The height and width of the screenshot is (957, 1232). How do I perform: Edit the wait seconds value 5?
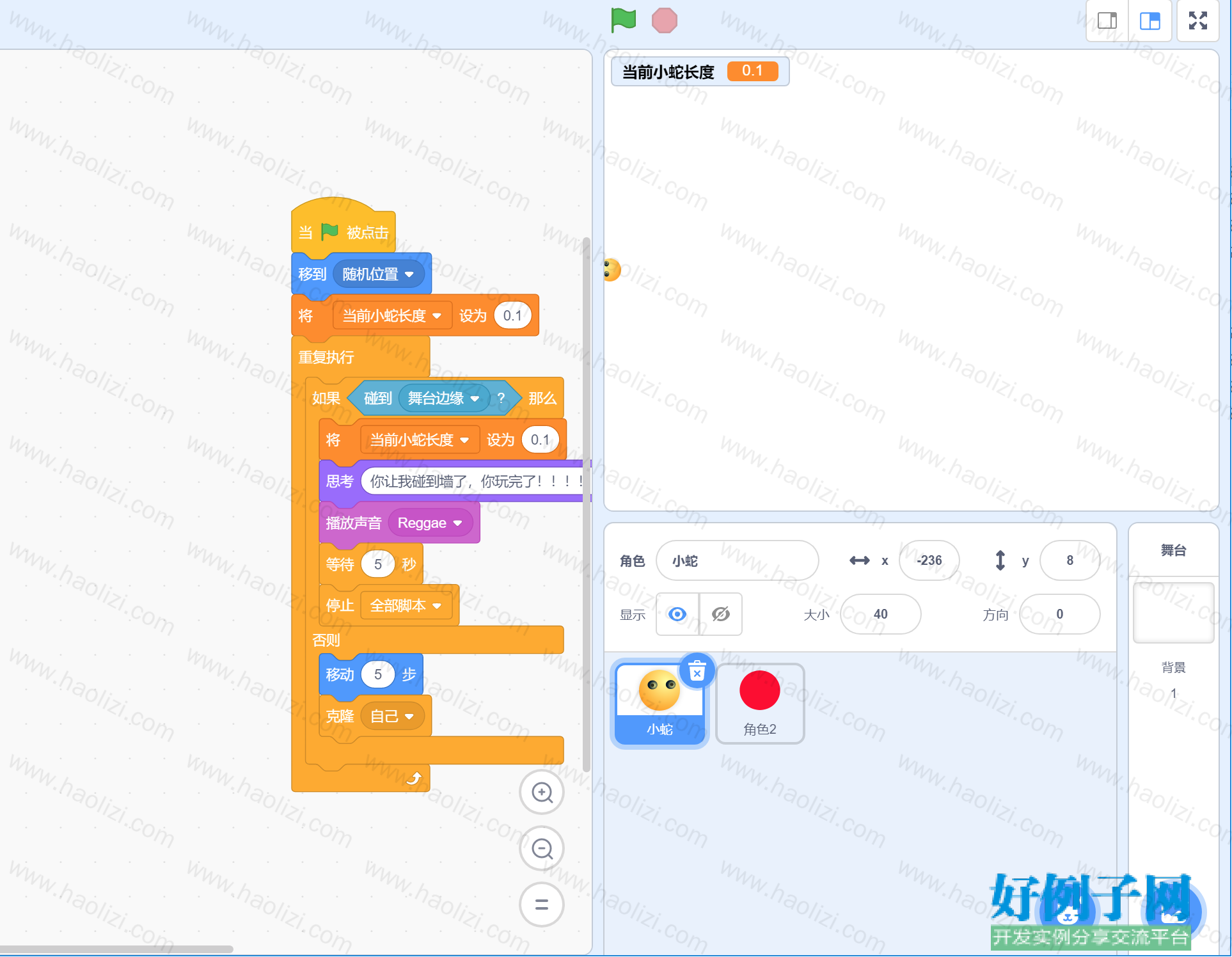pos(378,564)
